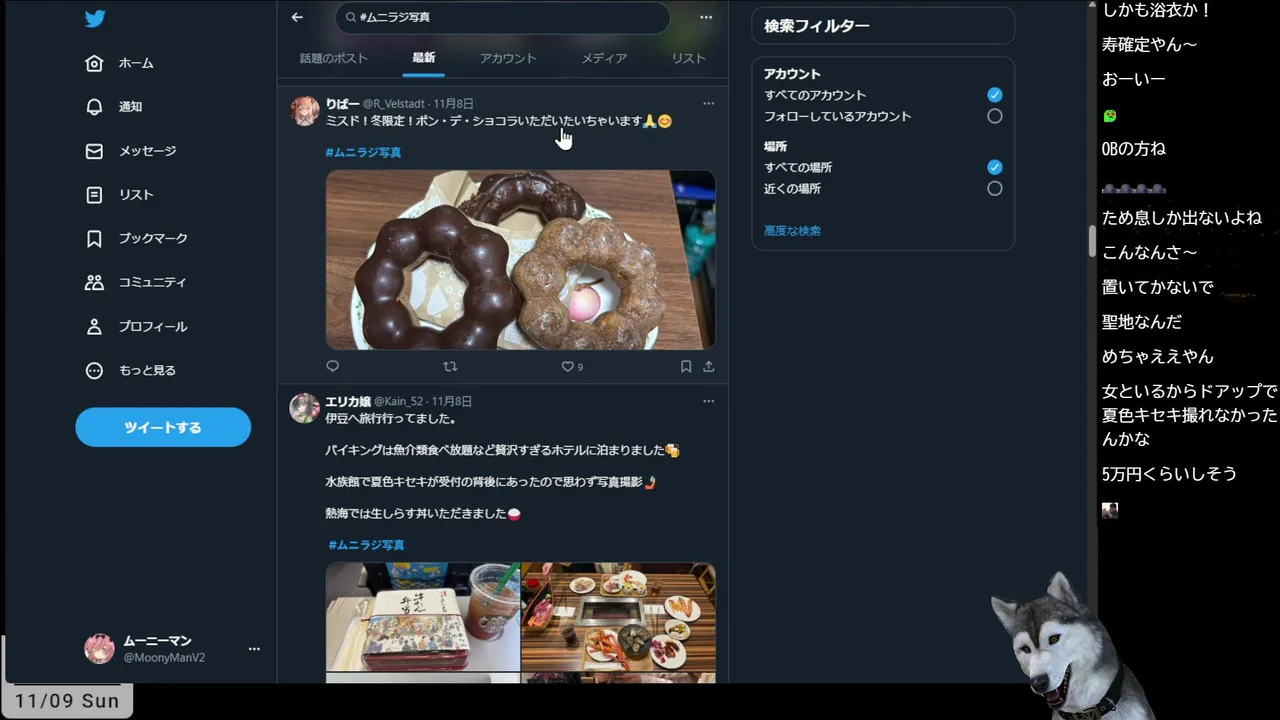The width and height of the screenshot is (1280, 720).
Task: Click the ツイートする button
Action: point(163,427)
